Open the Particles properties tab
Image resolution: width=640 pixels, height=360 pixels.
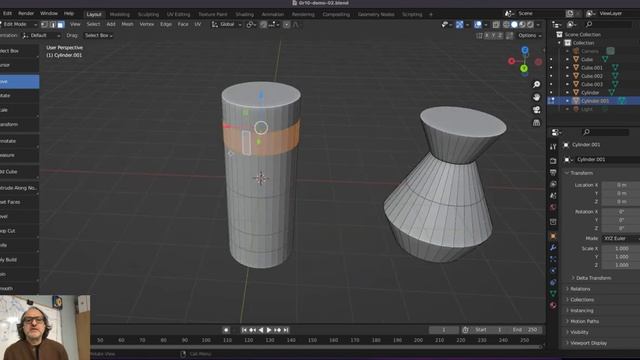coord(553,259)
